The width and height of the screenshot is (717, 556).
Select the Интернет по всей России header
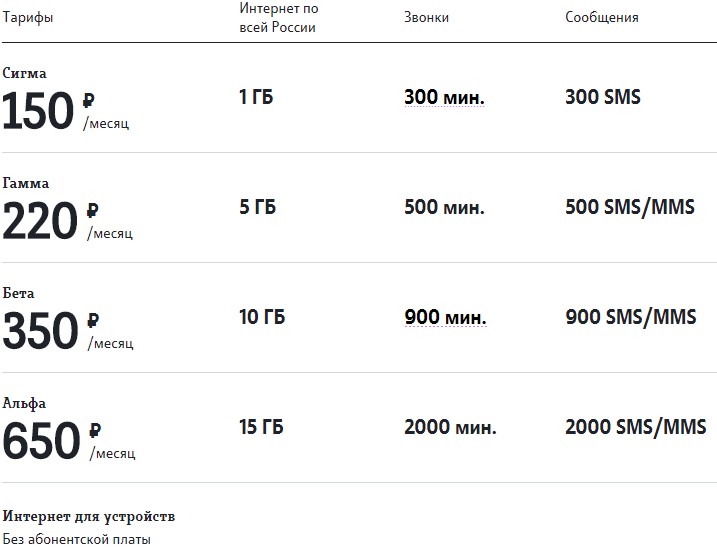[279, 18]
